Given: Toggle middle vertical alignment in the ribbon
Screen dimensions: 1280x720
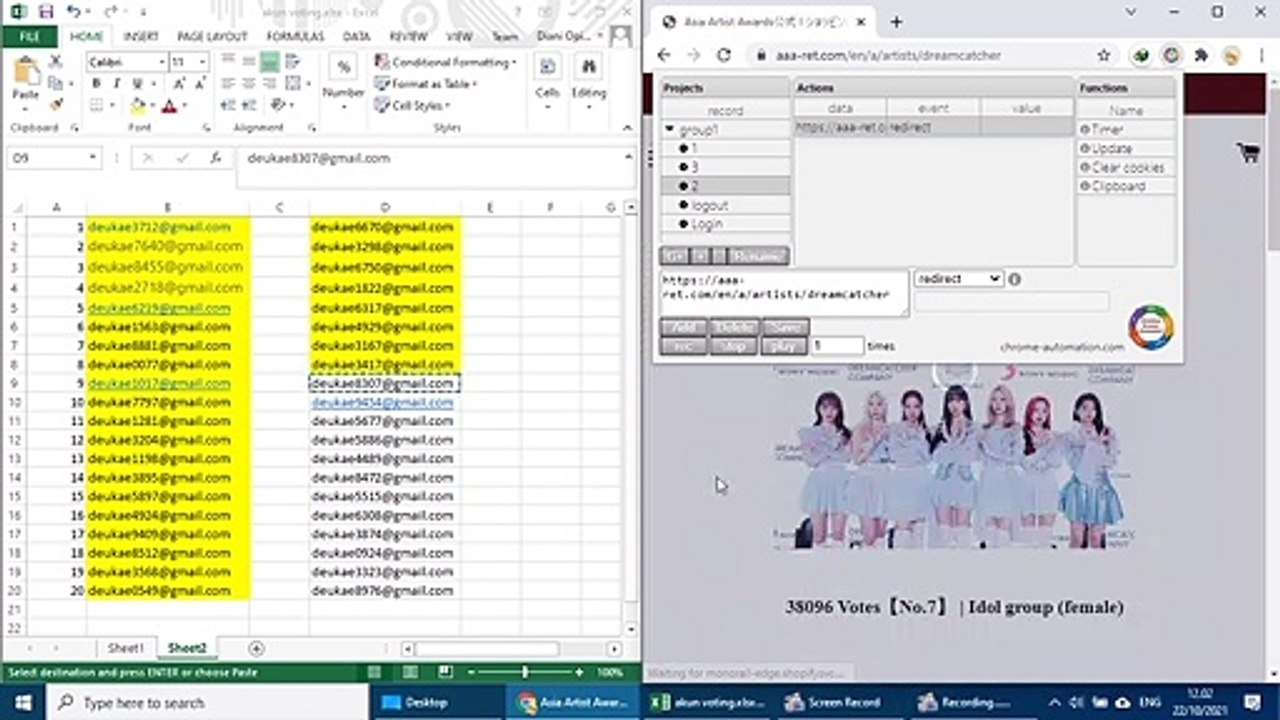Looking at the screenshot, I should [x=249, y=61].
